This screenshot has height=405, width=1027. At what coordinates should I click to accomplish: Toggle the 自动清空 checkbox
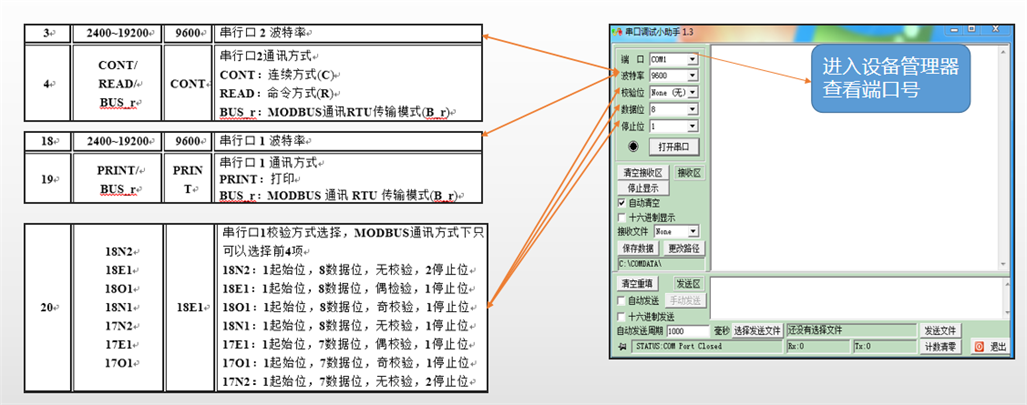coord(621,203)
